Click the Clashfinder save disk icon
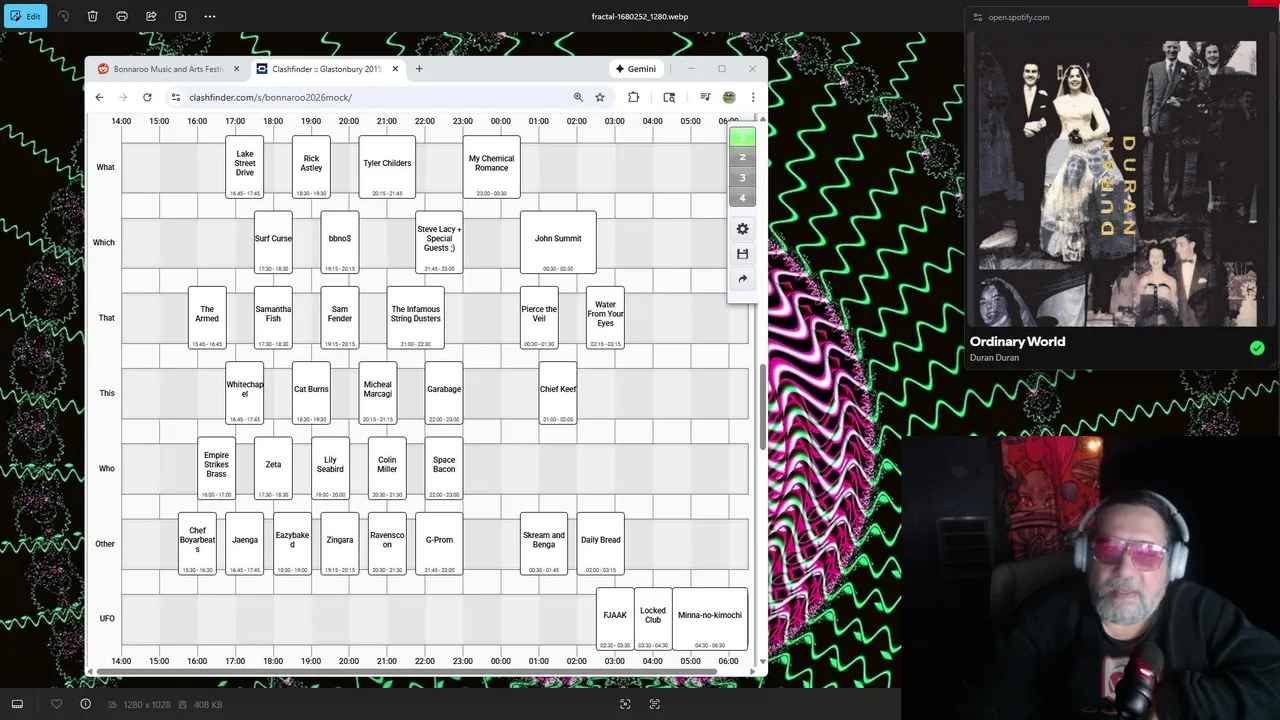 (x=742, y=254)
